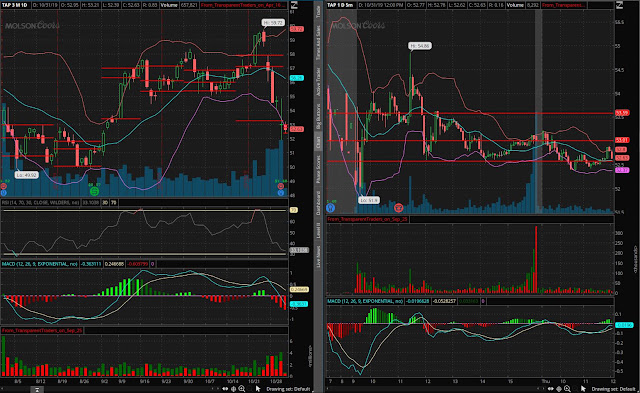Image resolution: width=640 pixels, height=393 pixels.
Task: Click zoom-in magnifier under right 5m chart
Action: (567, 389)
